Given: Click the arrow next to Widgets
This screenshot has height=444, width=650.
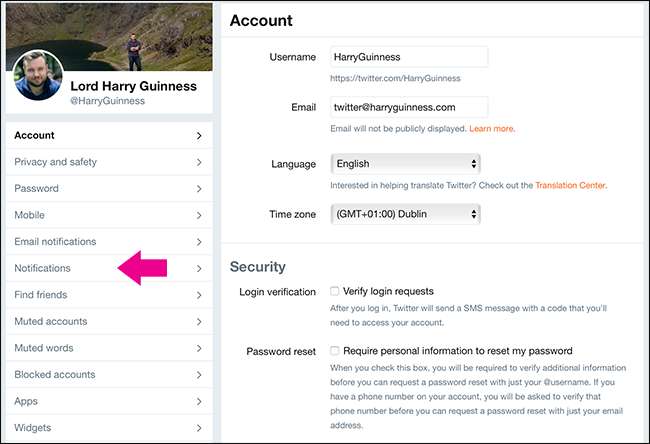Looking at the screenshot, I should [199, 428].
